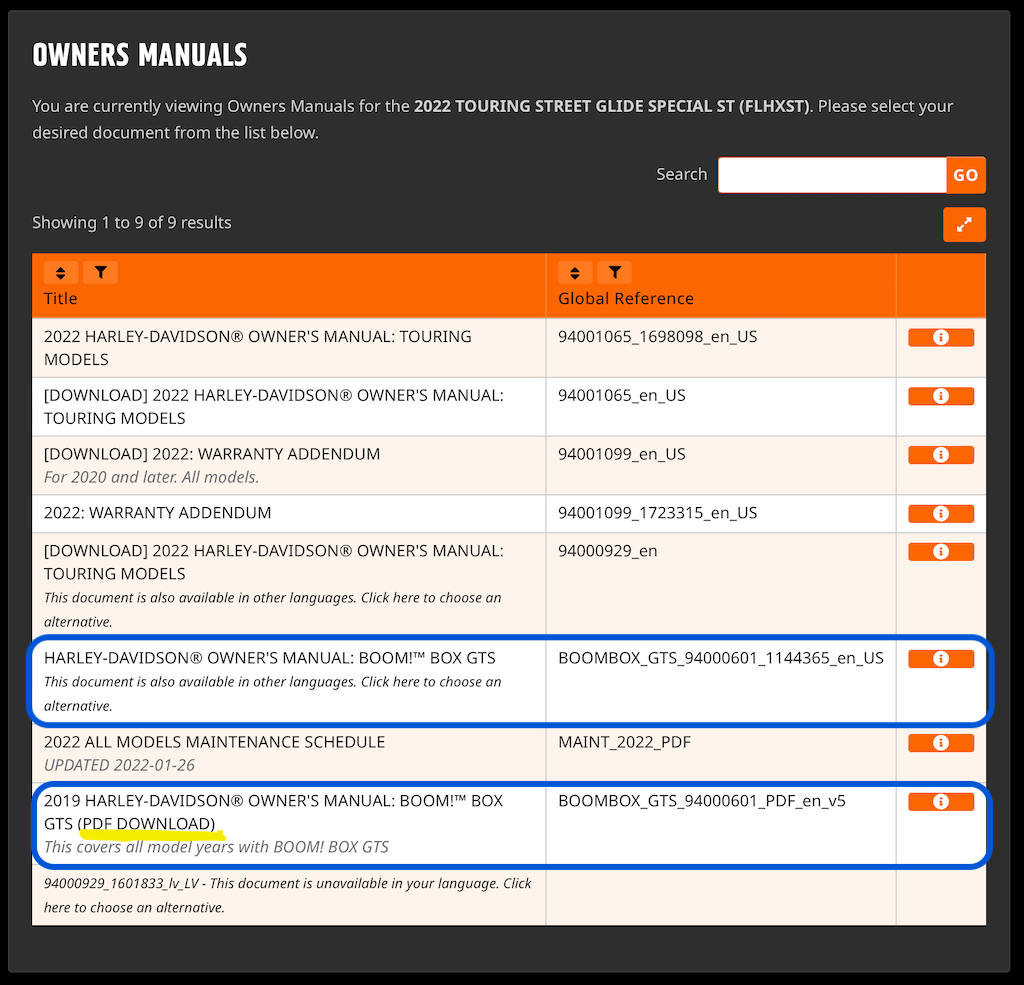Viewport: 1024px width, 985px height.
Task: View info for 94001099_1723315_en_US addendum
Action: pos(940,514)
